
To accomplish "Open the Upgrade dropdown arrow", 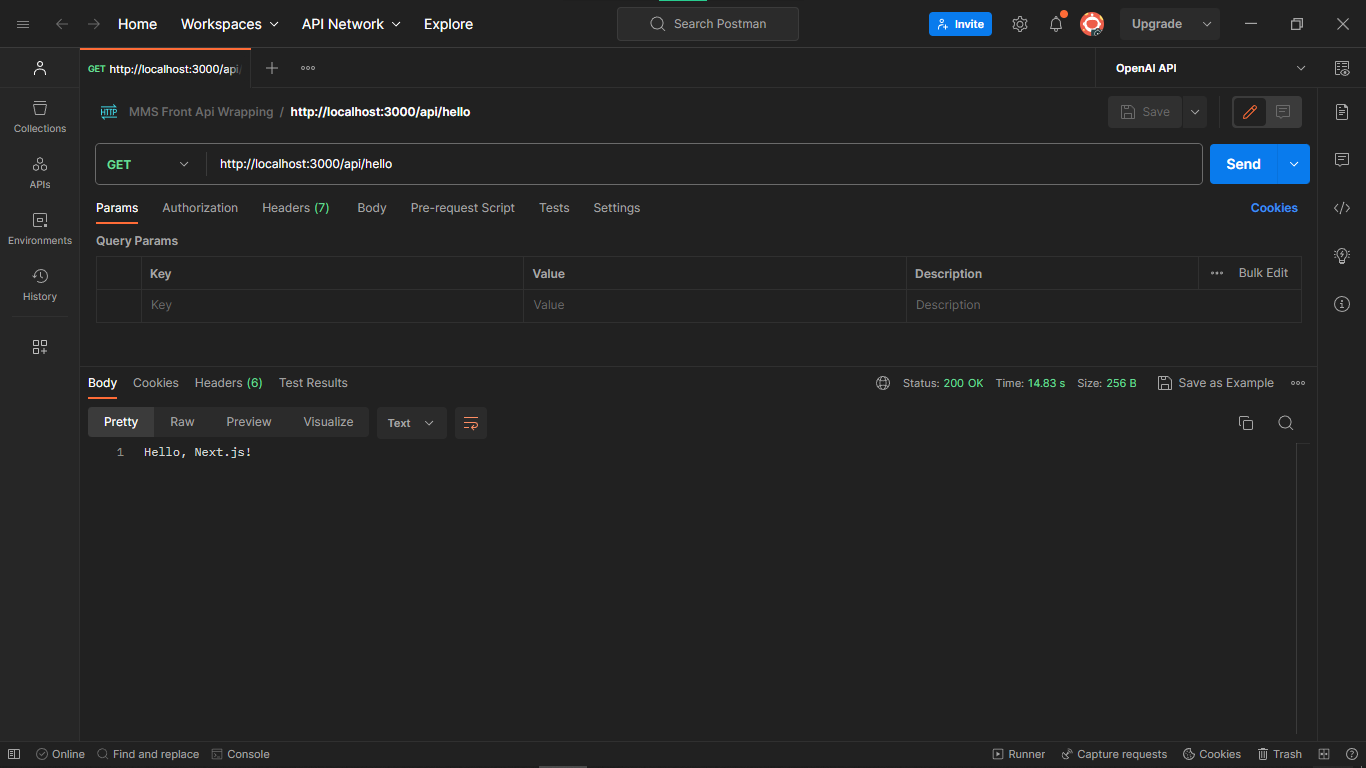I will (x=1207, y=24).
